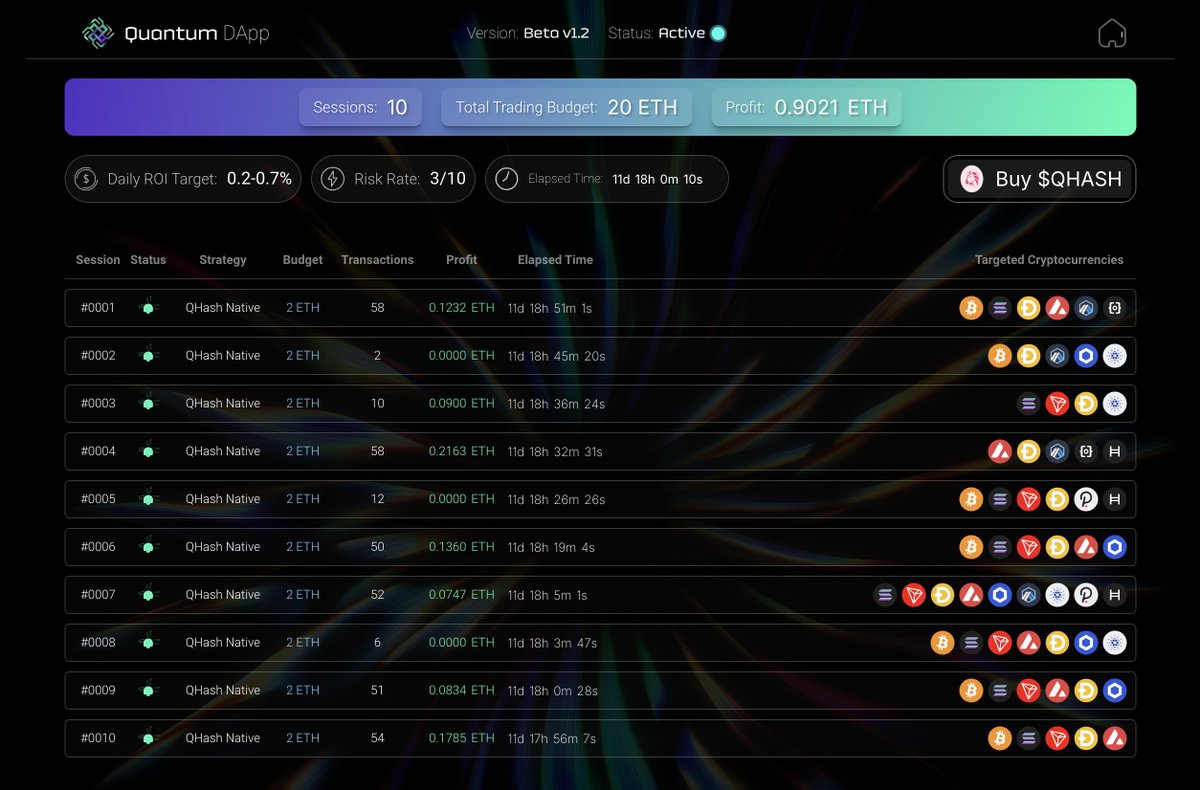Screen dimensions: 1200x790
Task: Click the Profit 0.9021 ETH card
Action: [x=806, y=107]
